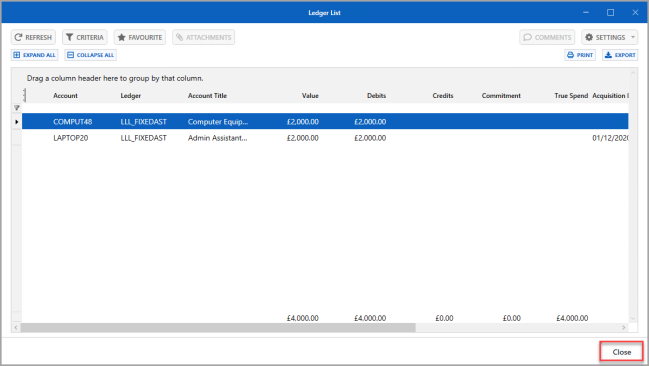Sort by the Credits column header
Screen dimensions: 649x366
(x=443, y=96)
